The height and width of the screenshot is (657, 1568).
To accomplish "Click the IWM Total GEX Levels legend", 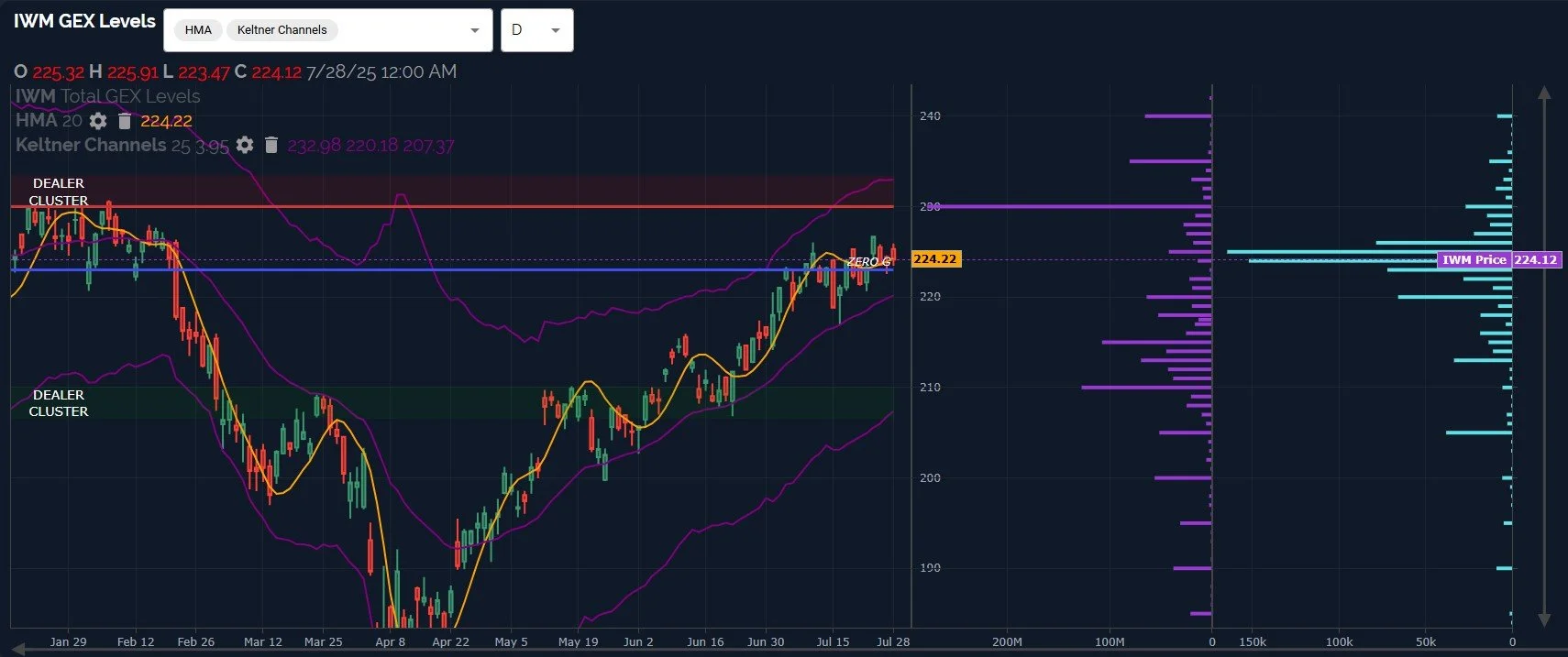I will (108, 96).
